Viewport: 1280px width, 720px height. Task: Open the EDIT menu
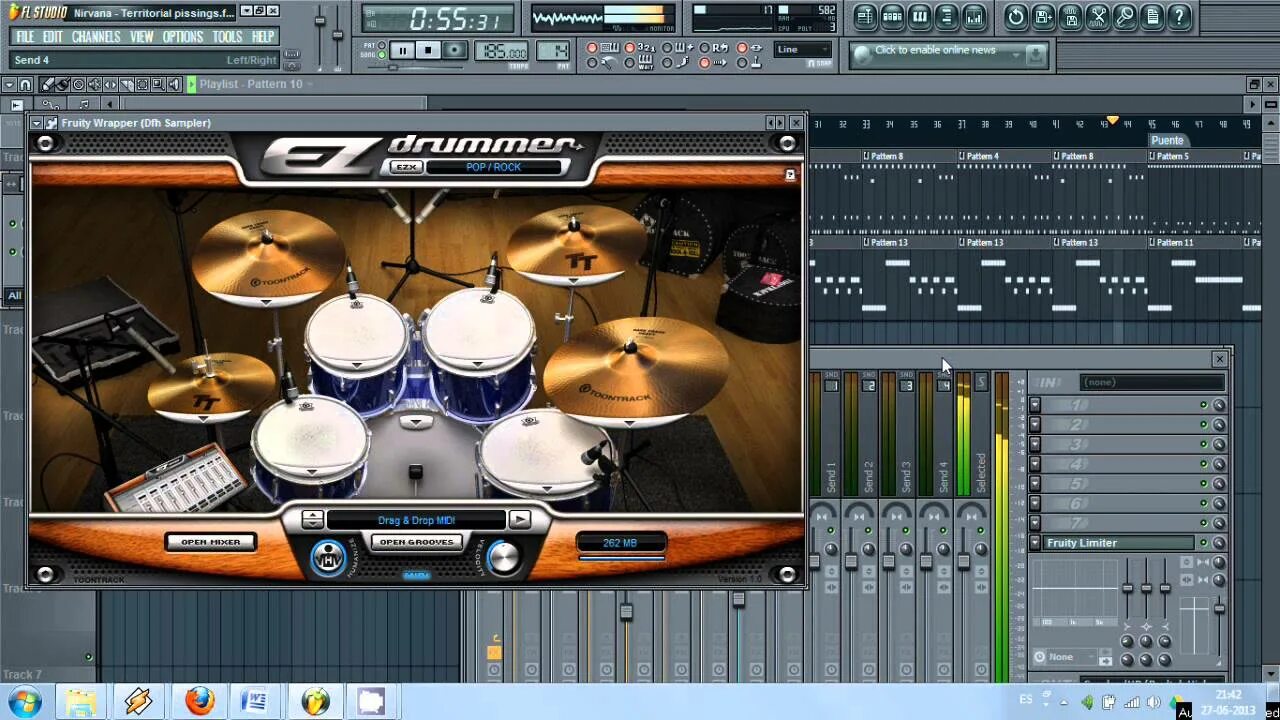(x=52, y=37)
